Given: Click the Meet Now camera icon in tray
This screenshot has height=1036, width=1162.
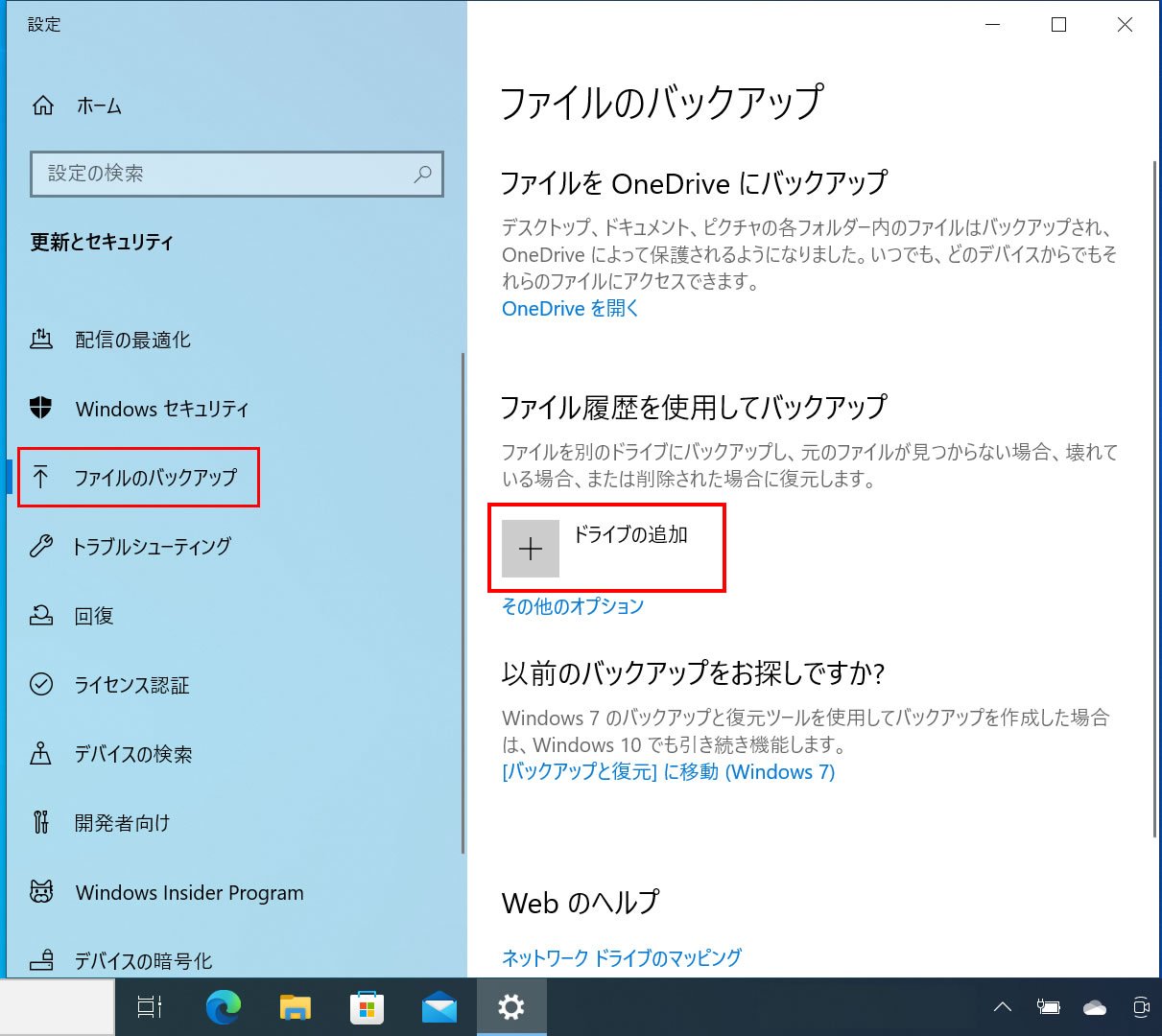Looking at the screenshot, I should pos(1141,1007).
